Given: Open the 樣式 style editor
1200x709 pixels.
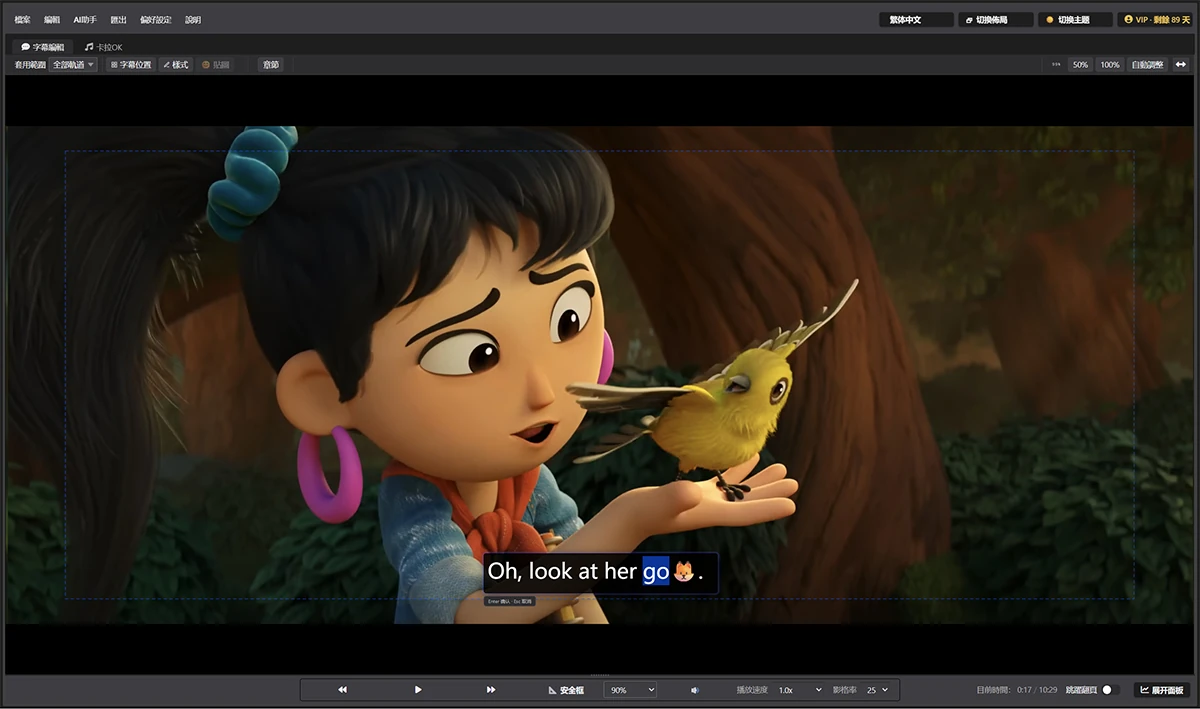Looking at the screenshot, I should point(175,65).
